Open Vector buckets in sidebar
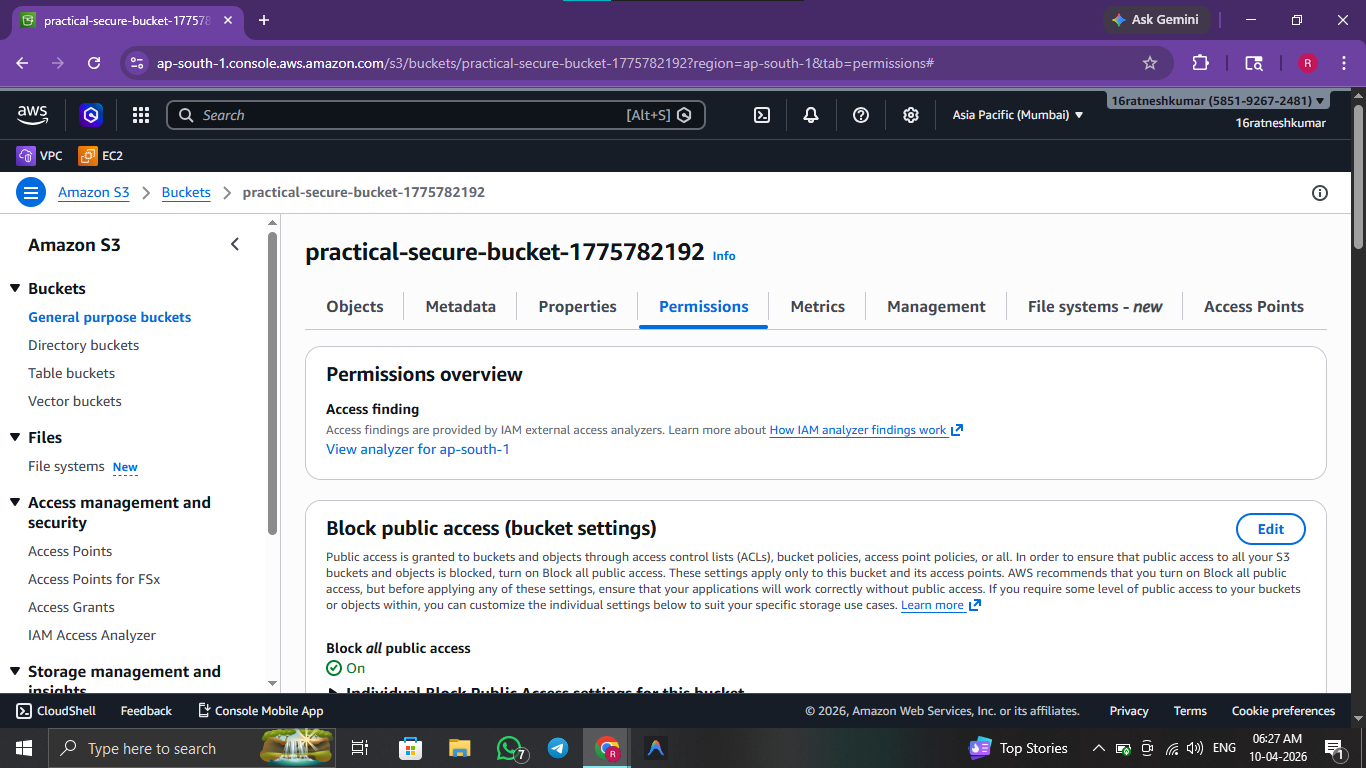This screenshot has width=1366, height=768. pos(75,401)
